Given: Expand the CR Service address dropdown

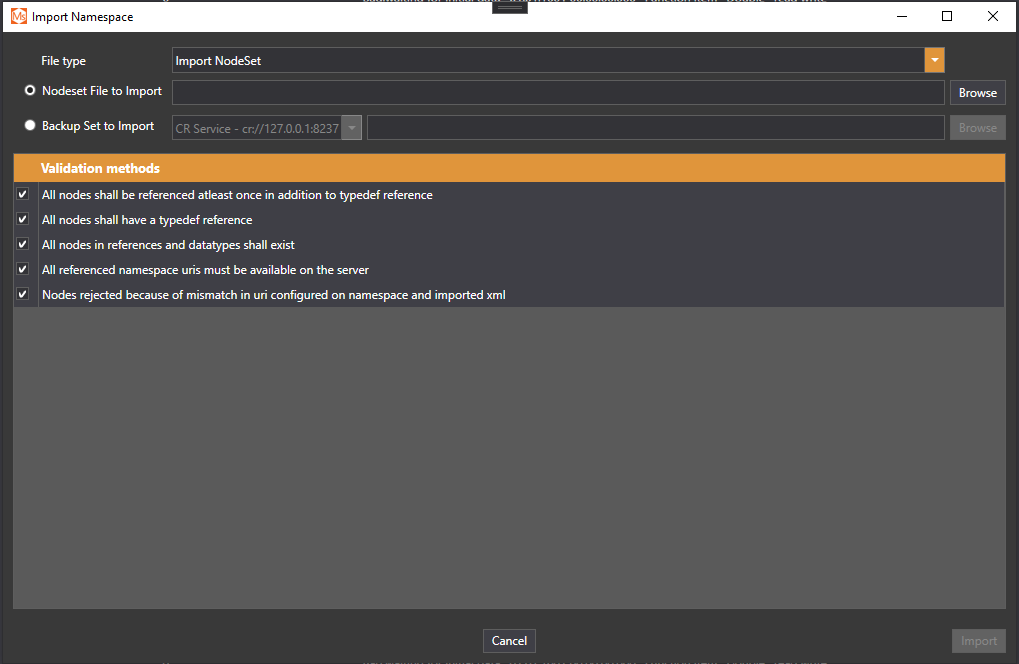Looking at the screenshot, I should tap(352, 128).
